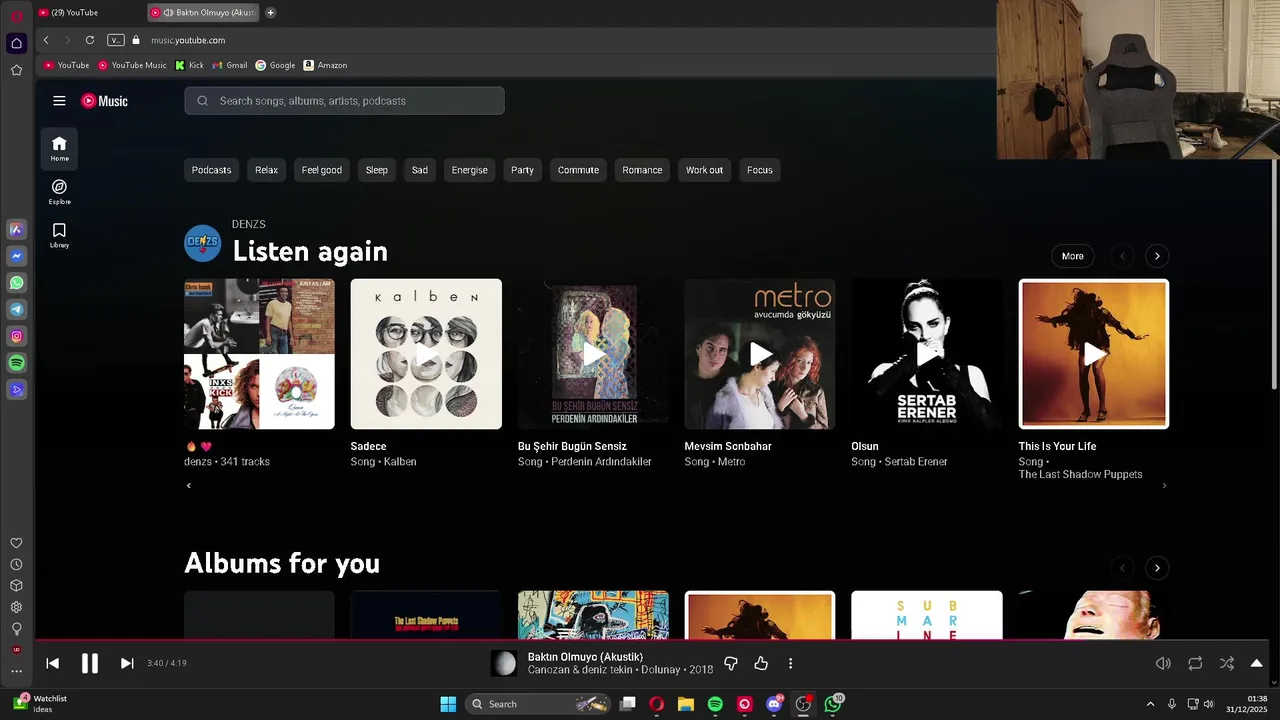
Task: Open Instagram in the Opera sidebar
Action: [16, 337]
